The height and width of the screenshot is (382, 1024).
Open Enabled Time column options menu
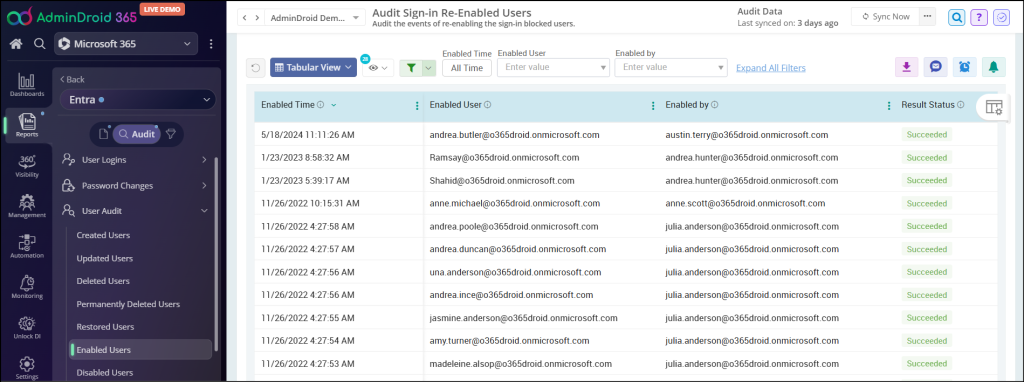click(417, 106)
